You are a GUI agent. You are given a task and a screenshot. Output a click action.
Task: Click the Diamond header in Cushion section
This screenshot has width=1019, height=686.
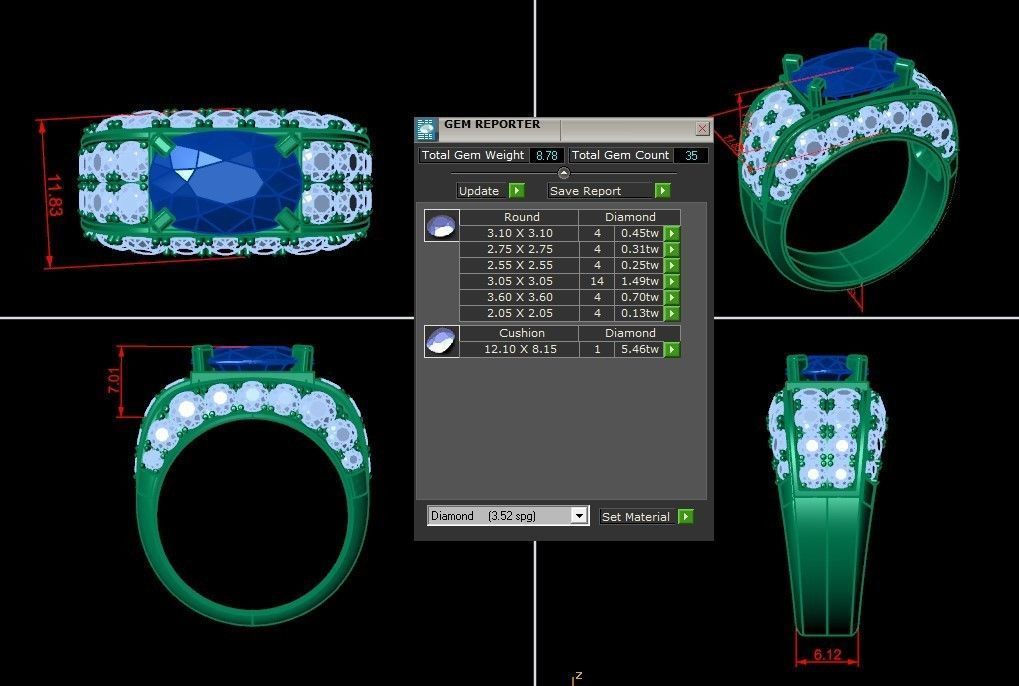(x=630, y=333)
